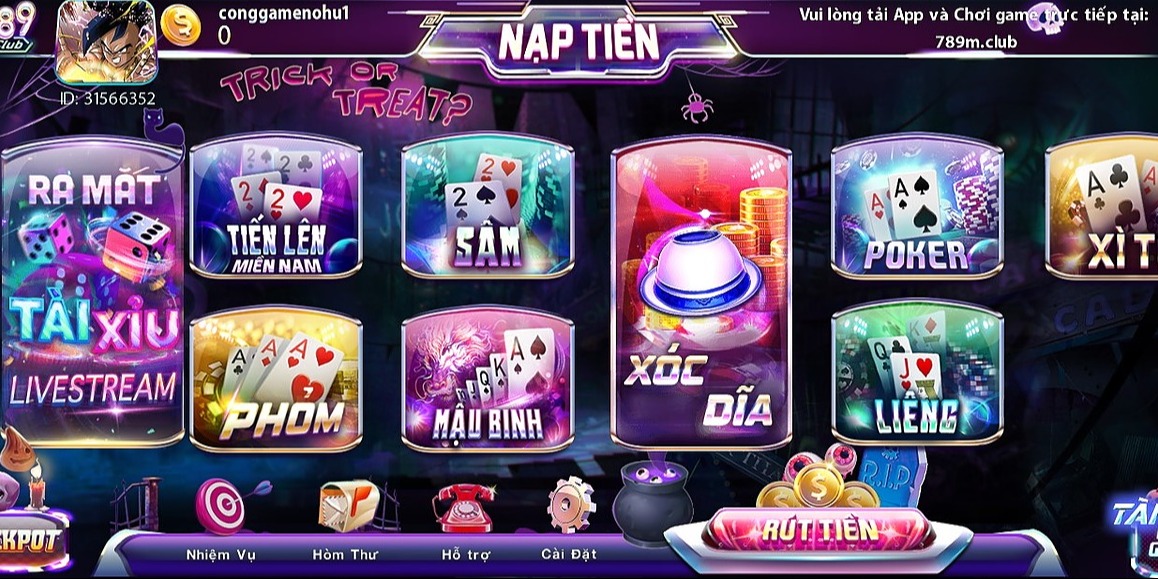Open the Phỏm card game tile
The image size is (1158, 579).
click(275, 379)
